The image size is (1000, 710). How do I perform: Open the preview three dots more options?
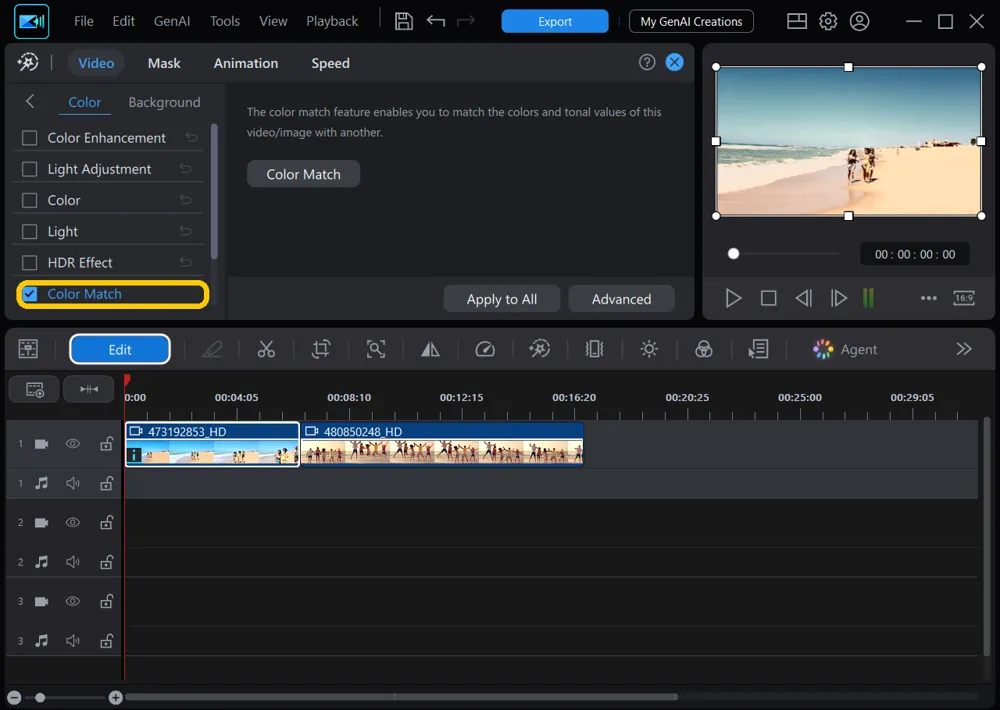tap(929, 298)
